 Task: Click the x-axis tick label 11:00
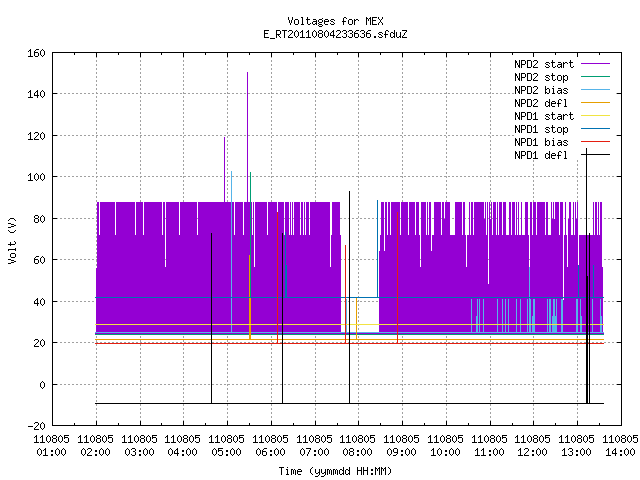(x=489, y=452)
